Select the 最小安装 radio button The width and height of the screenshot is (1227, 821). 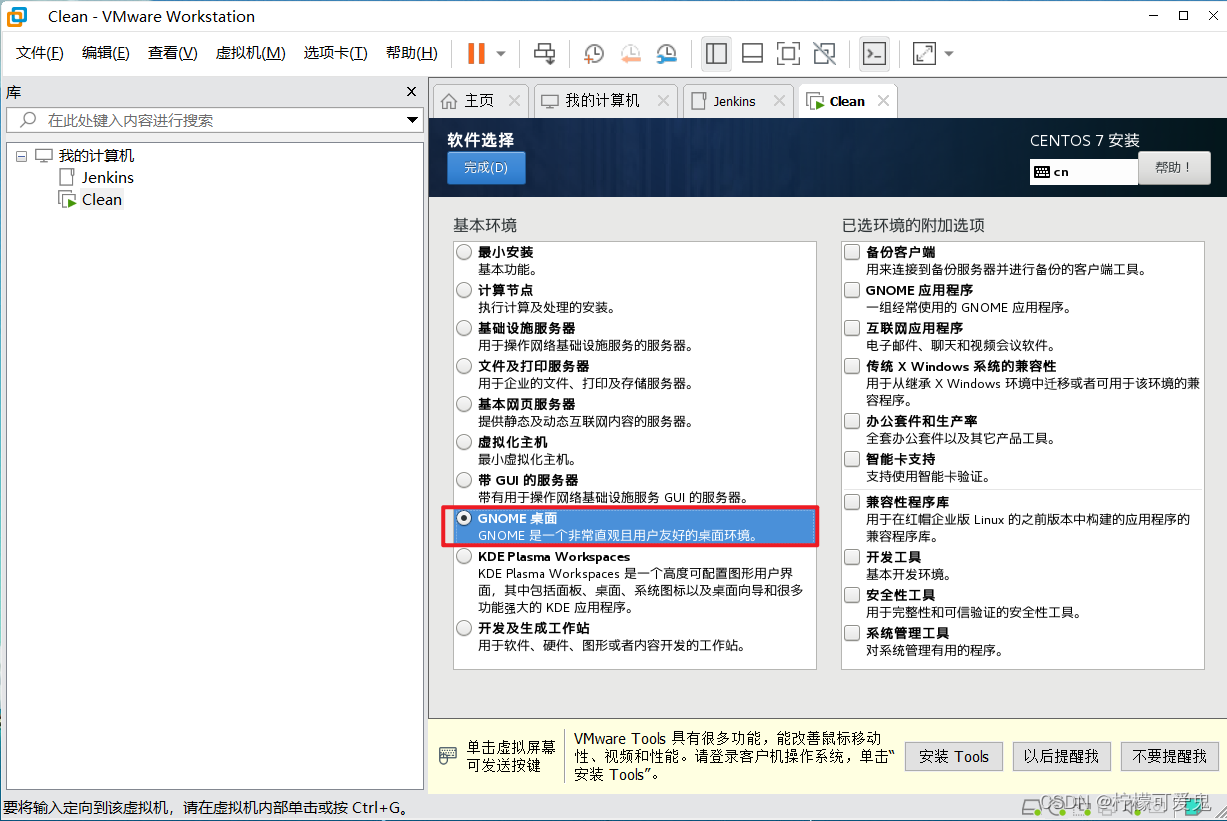464,252
